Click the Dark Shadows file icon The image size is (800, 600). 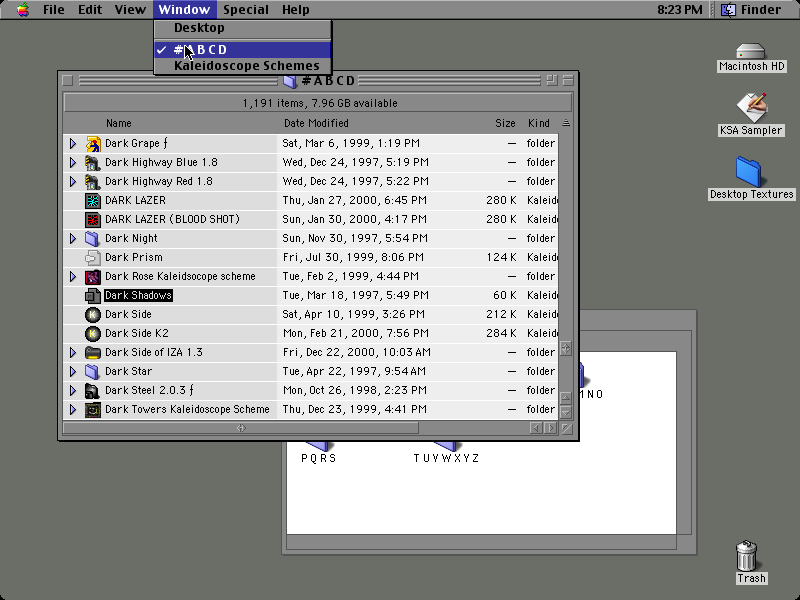[93, 295]
